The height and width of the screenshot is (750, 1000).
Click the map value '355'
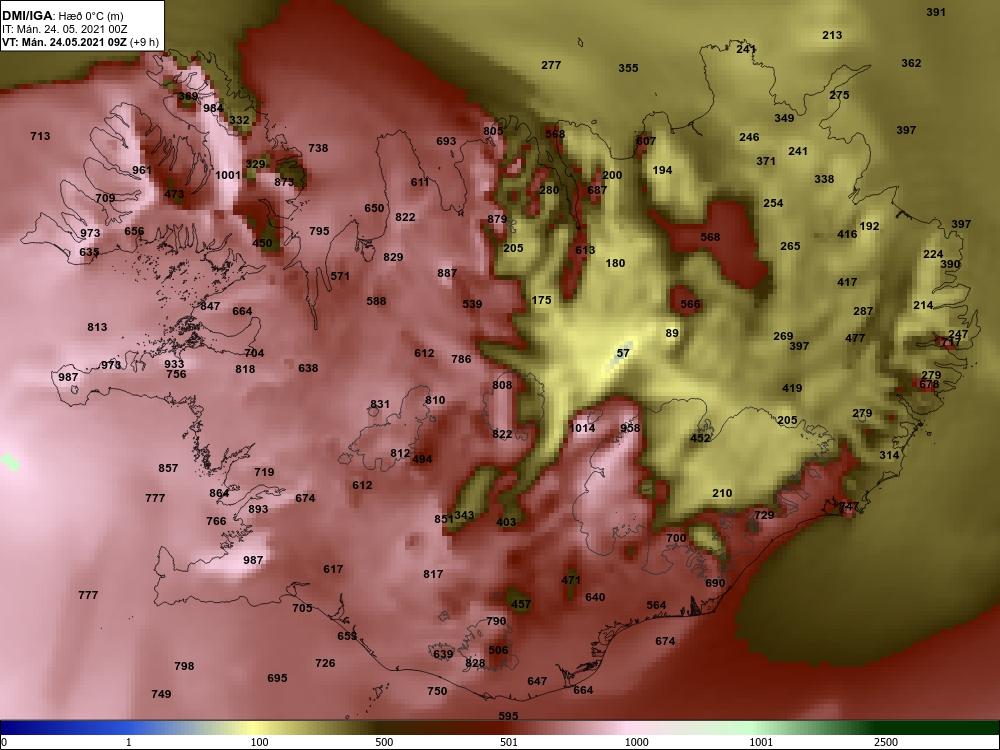(628, 68)
